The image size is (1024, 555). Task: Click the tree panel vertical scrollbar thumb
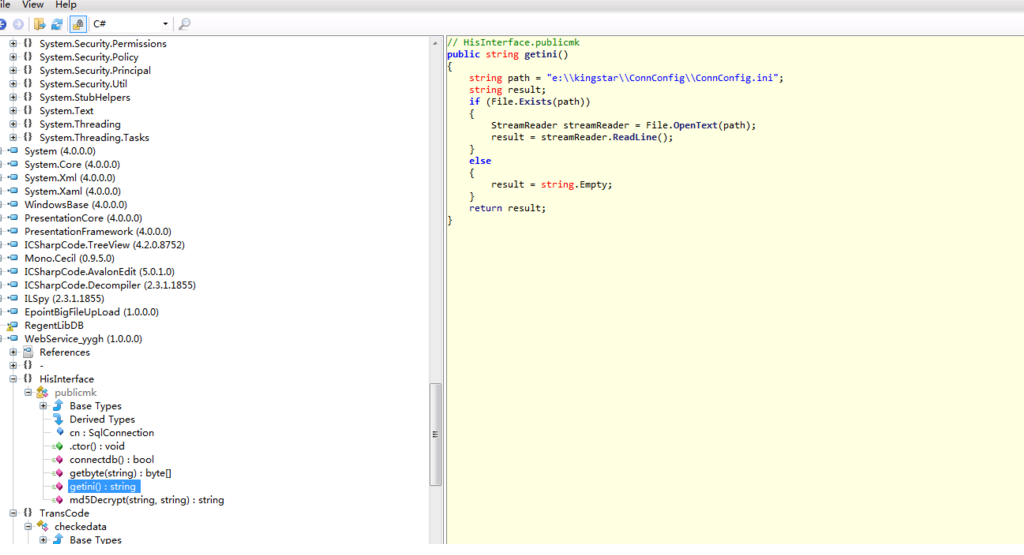pos(435,435)
